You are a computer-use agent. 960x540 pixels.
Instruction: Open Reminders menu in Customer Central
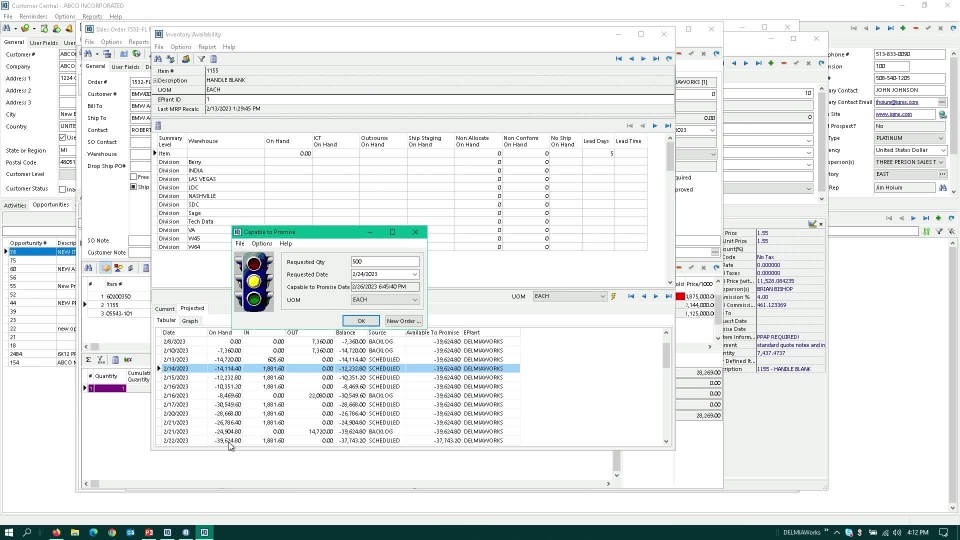point(33,17)
